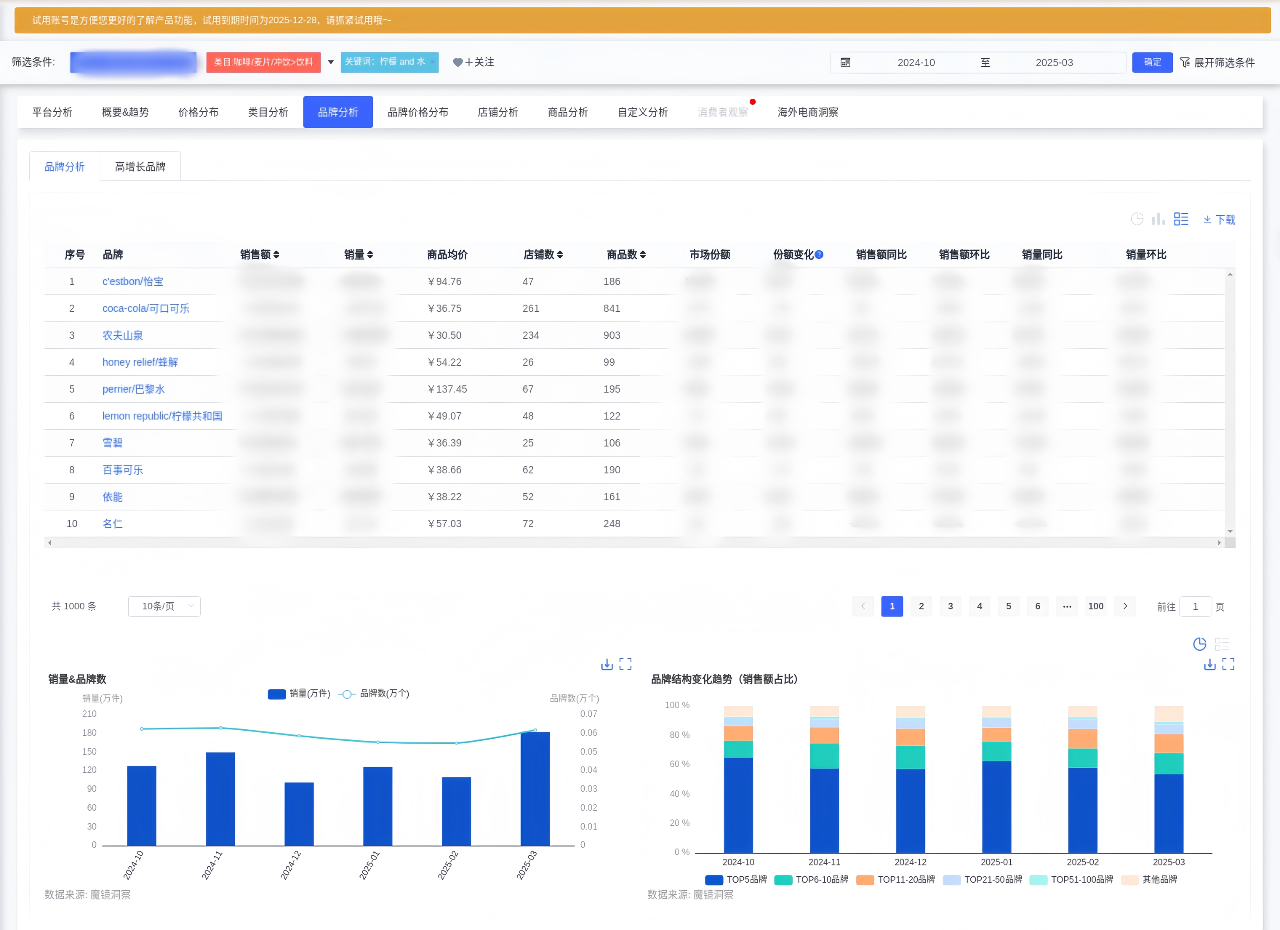Open the dropdown arrow after category filter tag
This screenshot has width=1280, height=930.
click(x=331, y=62)
